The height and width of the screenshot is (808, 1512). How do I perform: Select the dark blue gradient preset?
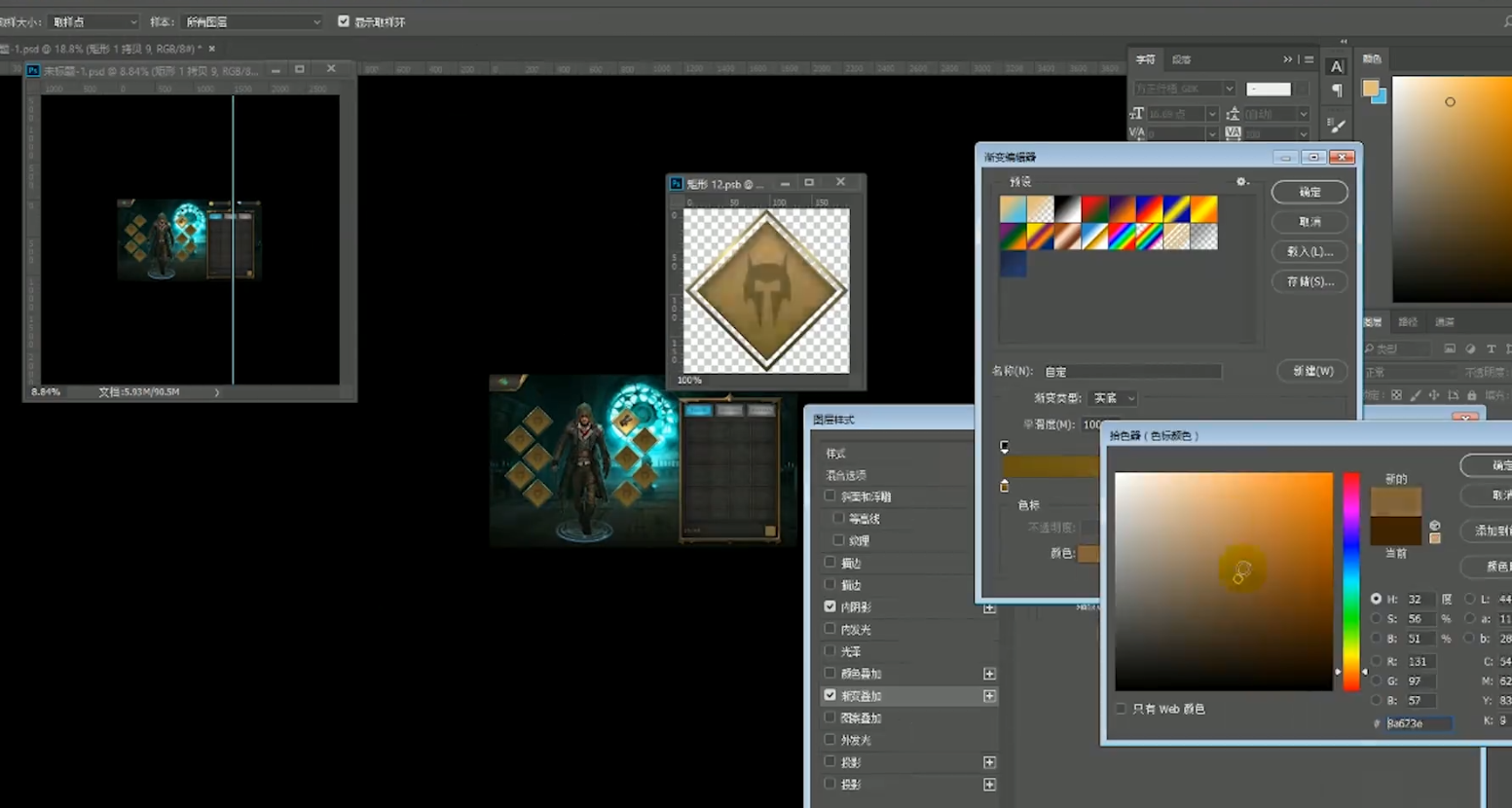[1013, 263]
